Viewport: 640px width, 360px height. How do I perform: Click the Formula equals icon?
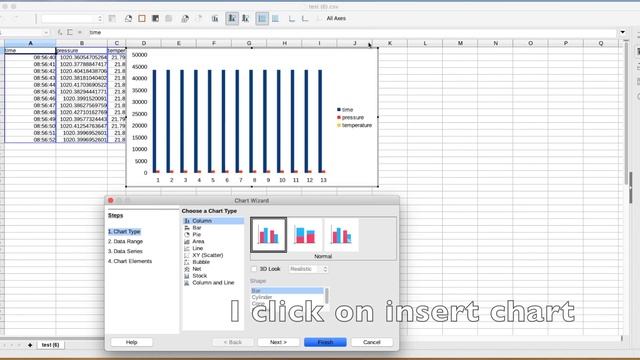point(80,32)
